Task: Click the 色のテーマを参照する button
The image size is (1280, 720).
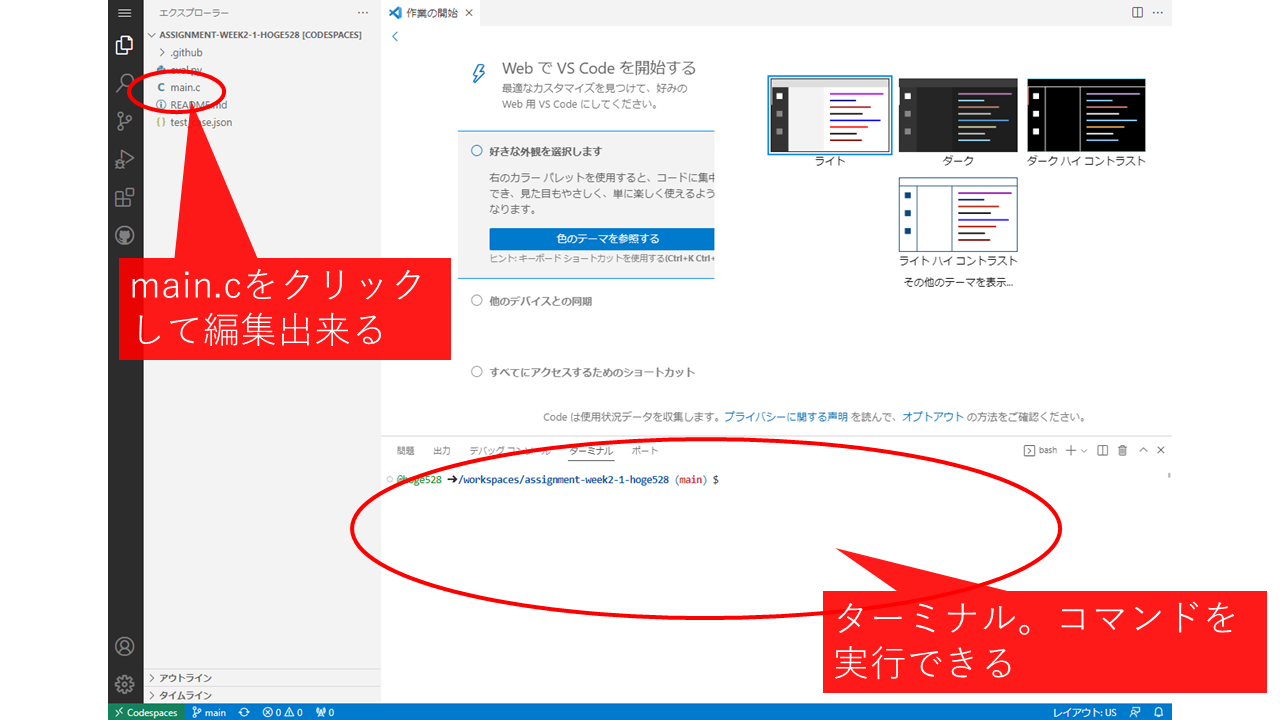Action: 601,239
